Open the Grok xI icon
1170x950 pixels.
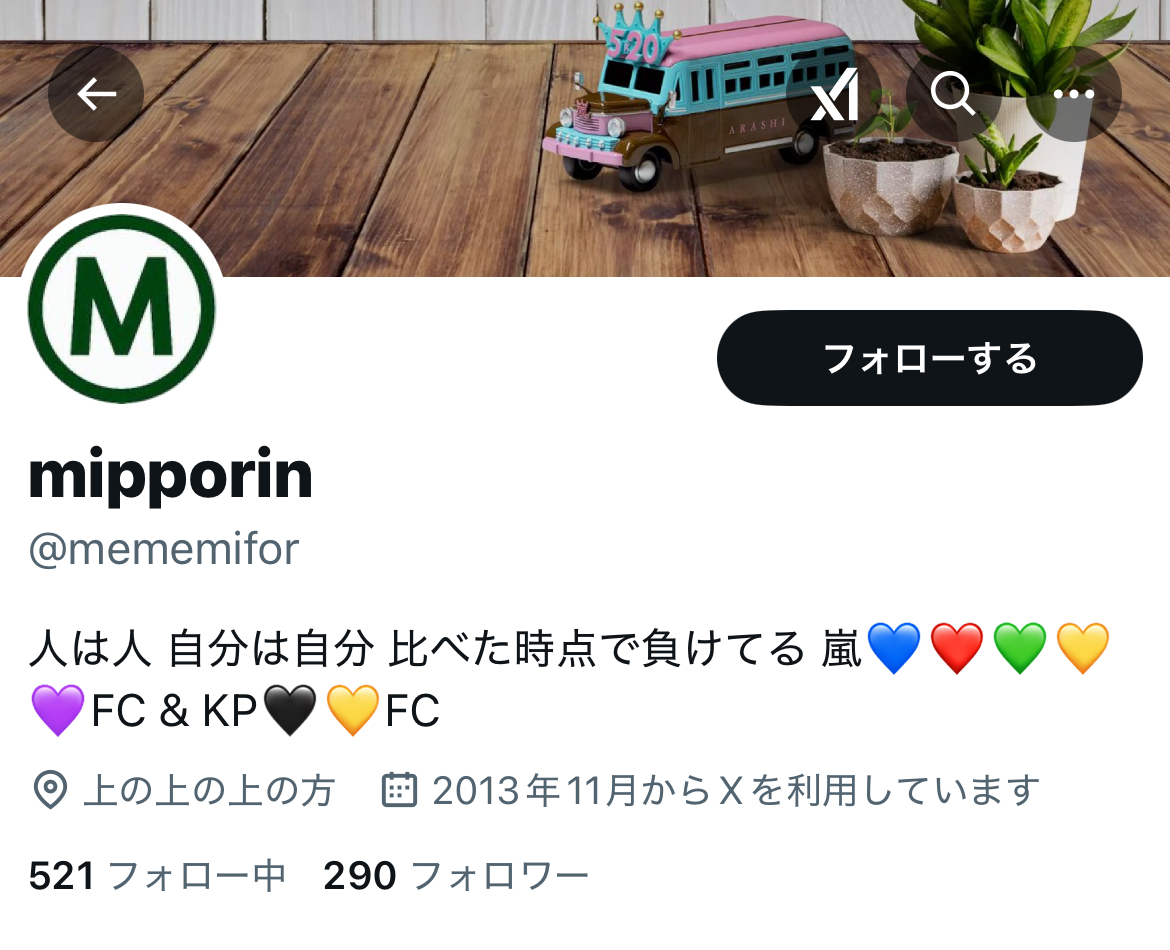click(833, 94)
